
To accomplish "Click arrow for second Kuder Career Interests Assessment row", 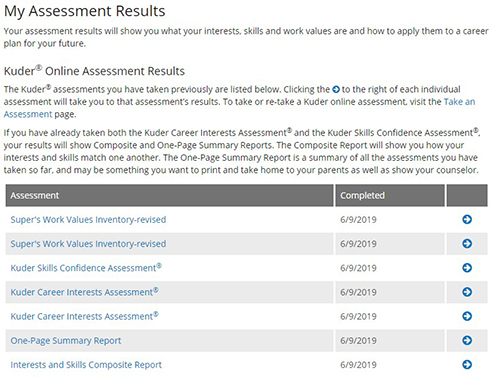I will pyautogui.click(x=467, y=316).
